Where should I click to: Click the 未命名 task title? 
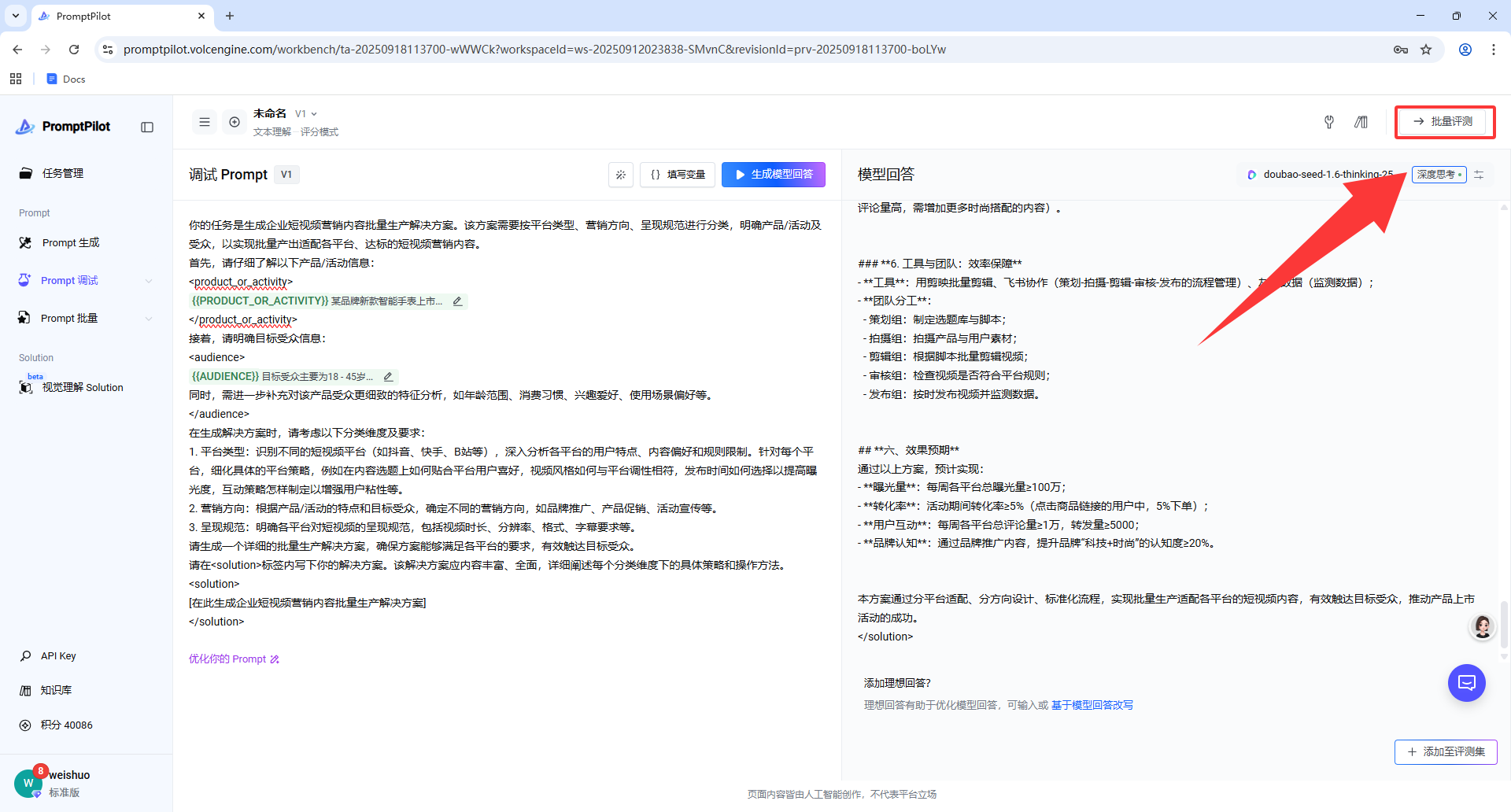coord(270,114)
